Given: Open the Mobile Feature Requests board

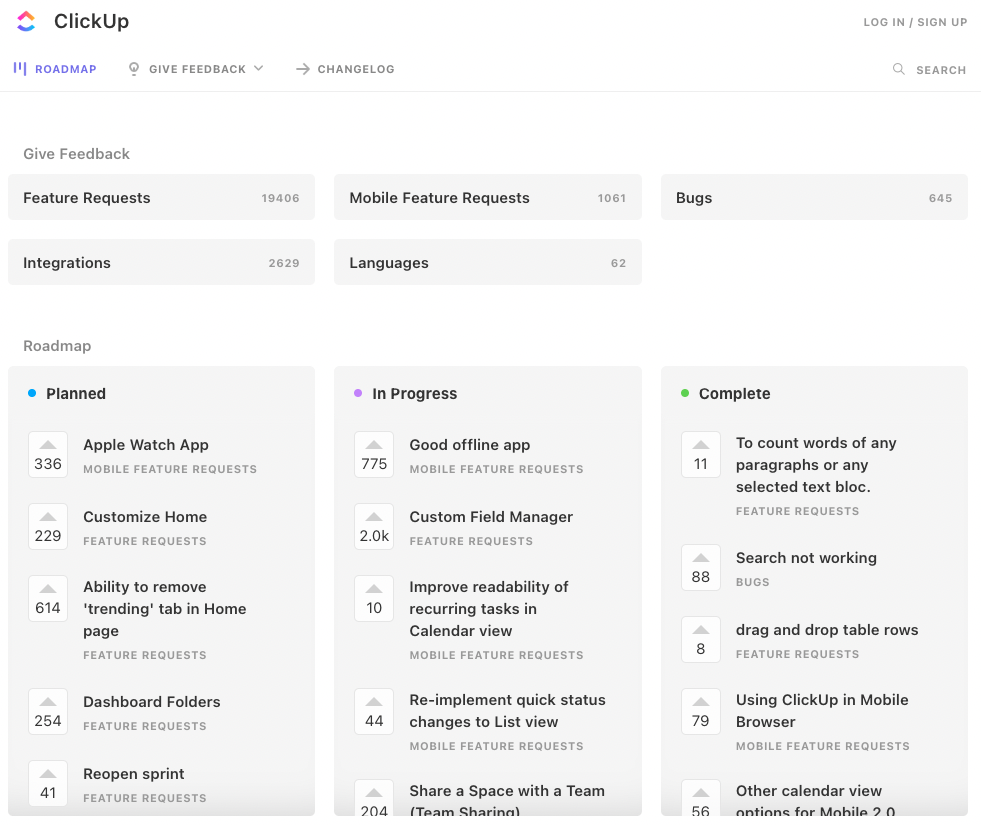Looking at the screenshot, I should click(x=488, y=198).
